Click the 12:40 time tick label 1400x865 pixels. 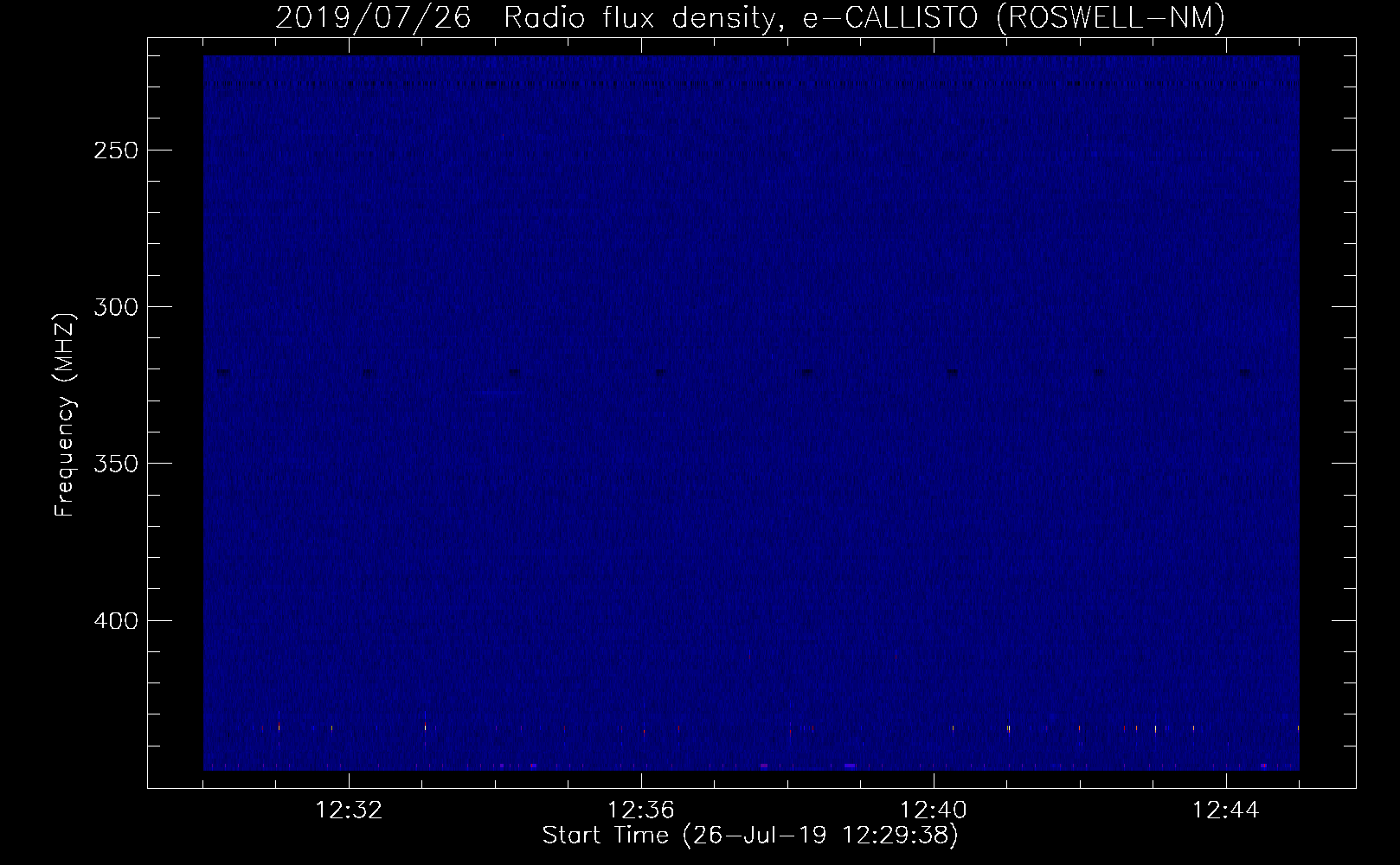934,811
